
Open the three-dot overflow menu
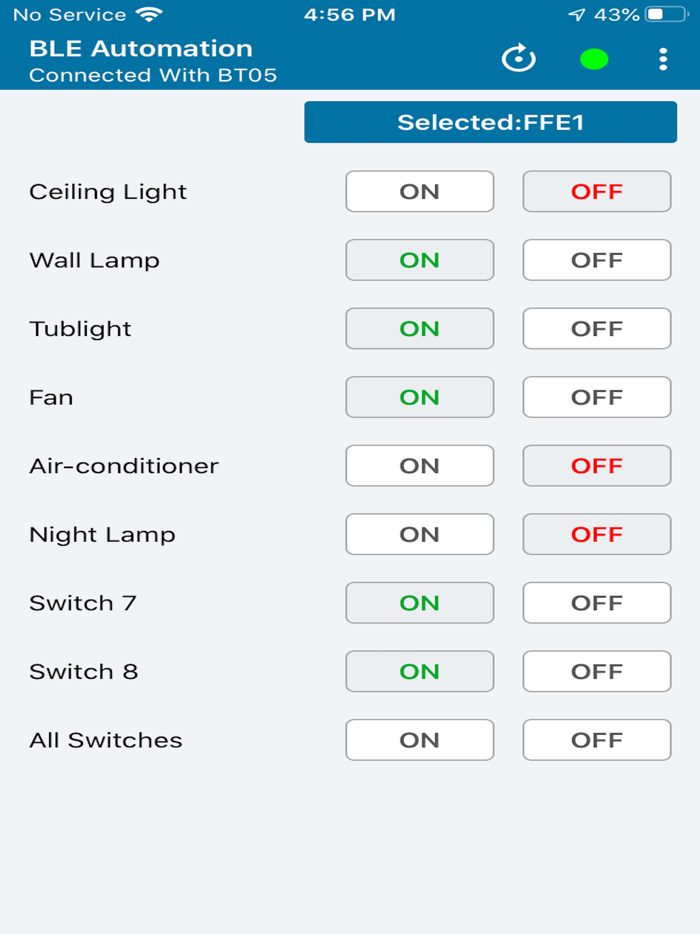[x=663, y=59]
